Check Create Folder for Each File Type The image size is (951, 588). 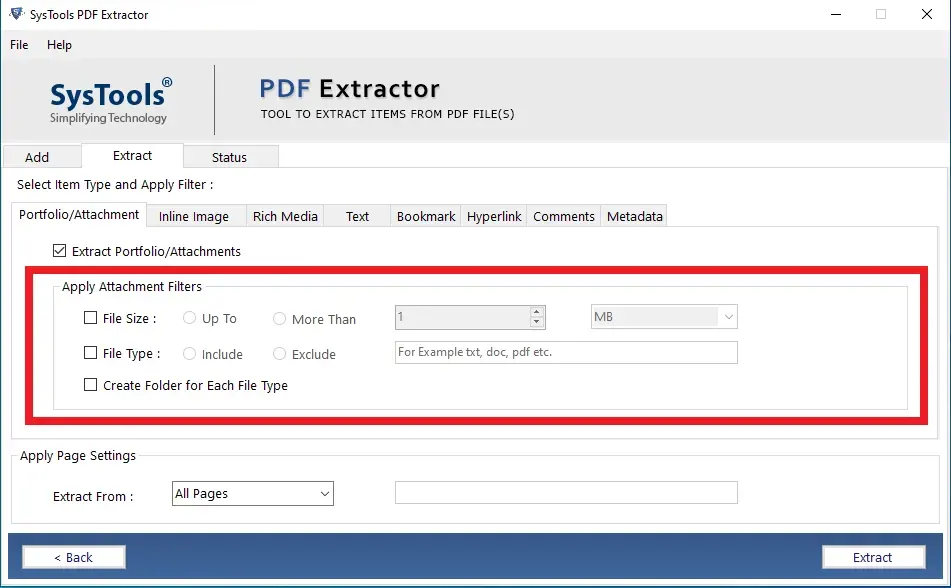90,385
